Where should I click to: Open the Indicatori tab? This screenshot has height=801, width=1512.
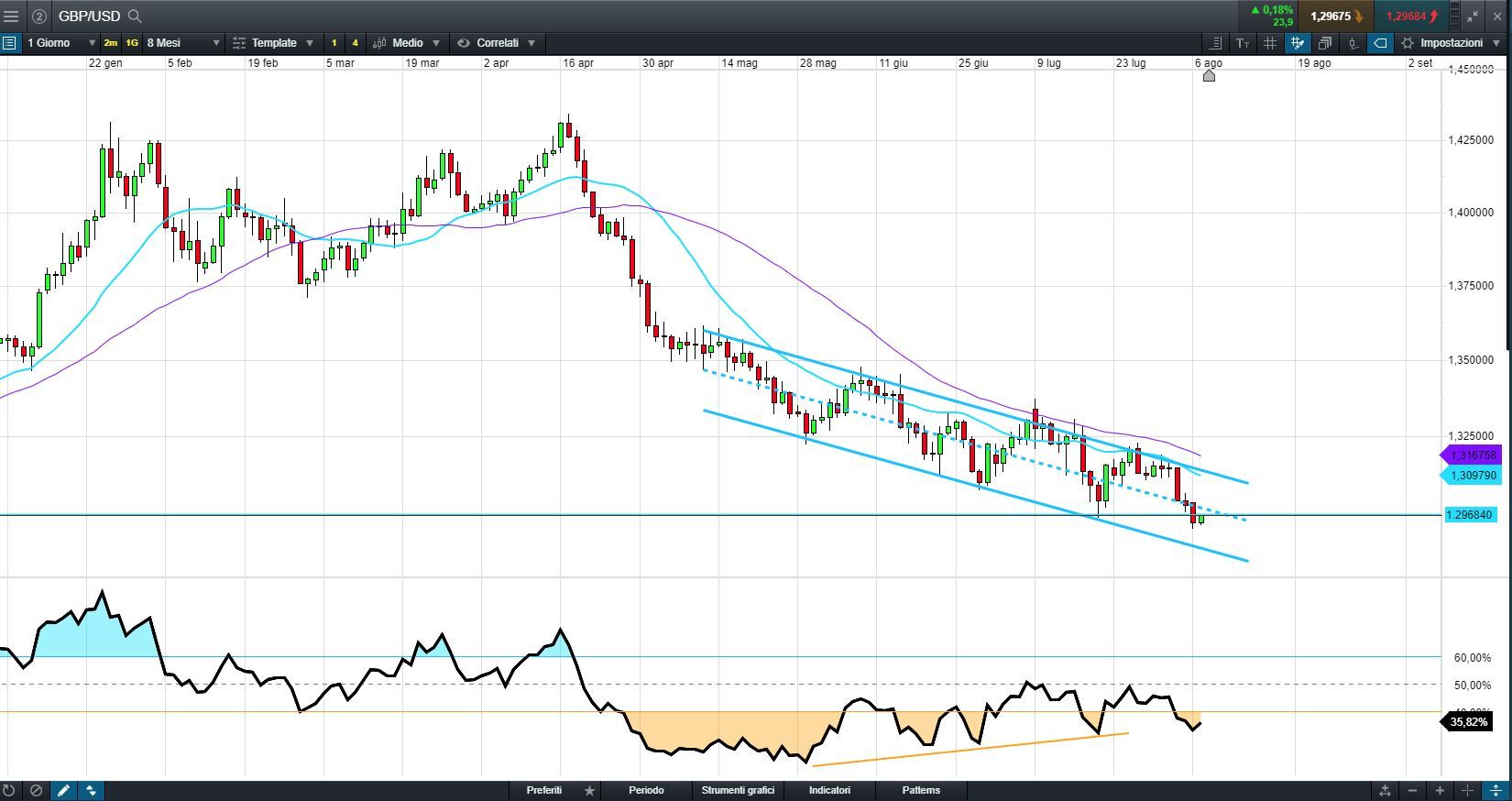pyautogui.click(x=829, y=790)
